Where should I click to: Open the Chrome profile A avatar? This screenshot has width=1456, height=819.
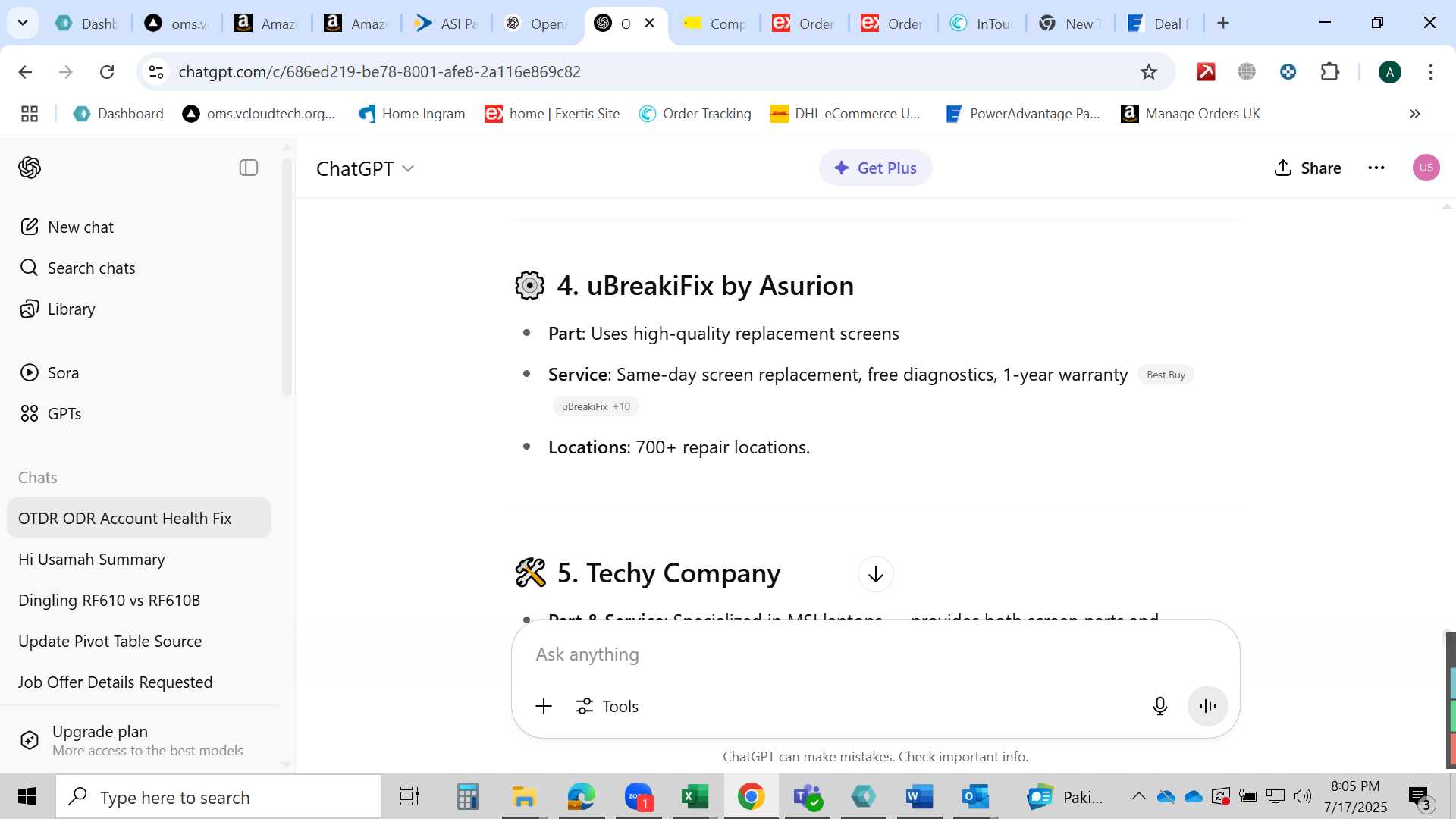click(1390, 72)
